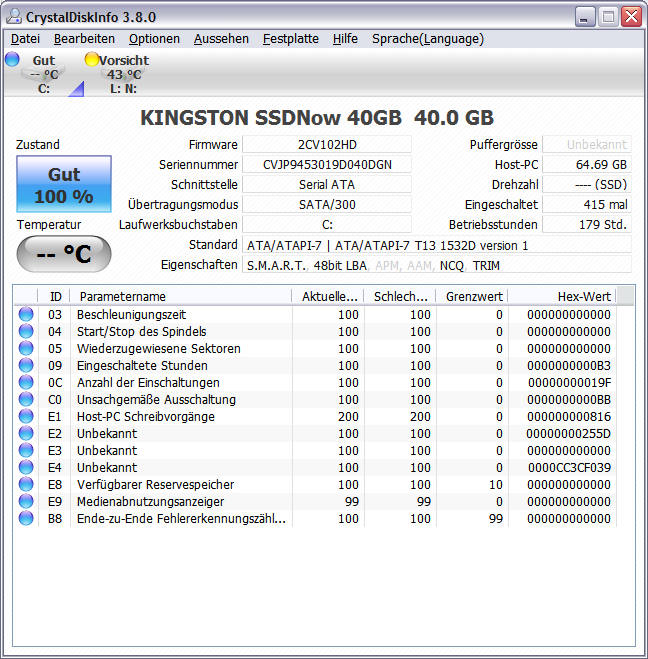Click the Schlech... column header
This screenshot has height=659, width=648.
coord(400,297)
